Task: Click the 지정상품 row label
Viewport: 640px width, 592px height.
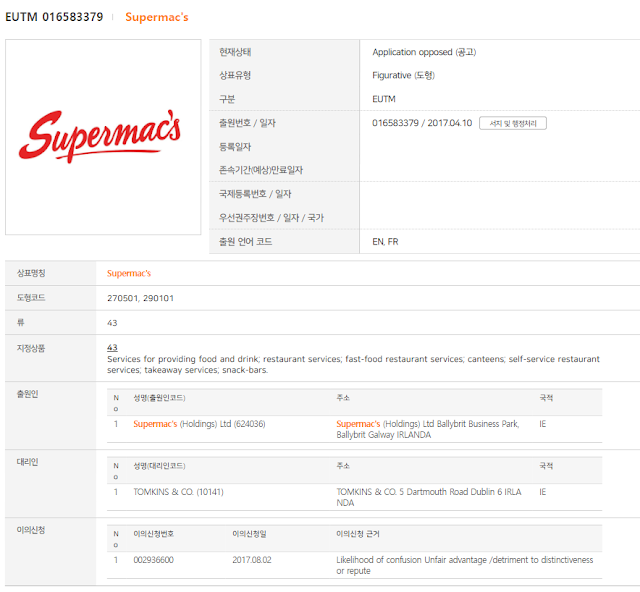Action: click(x=31, y=348)
